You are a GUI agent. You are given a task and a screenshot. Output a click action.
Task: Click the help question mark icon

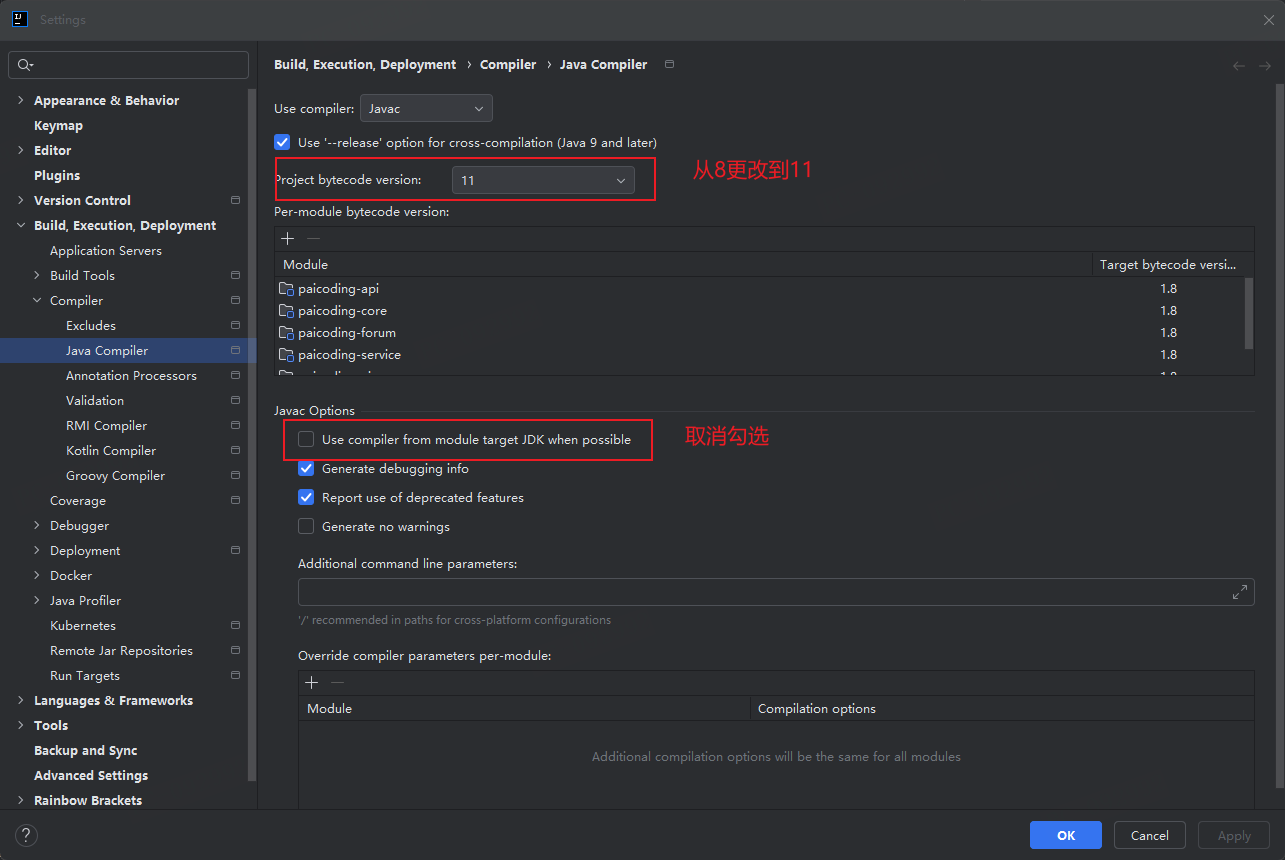[25, 835]
